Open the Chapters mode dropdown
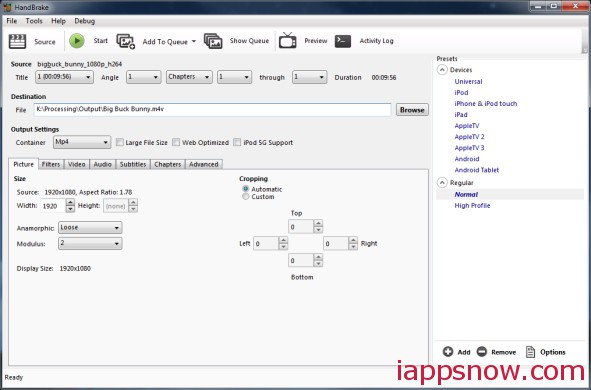This screenshot has height=390, width=591. click(189, 77)
